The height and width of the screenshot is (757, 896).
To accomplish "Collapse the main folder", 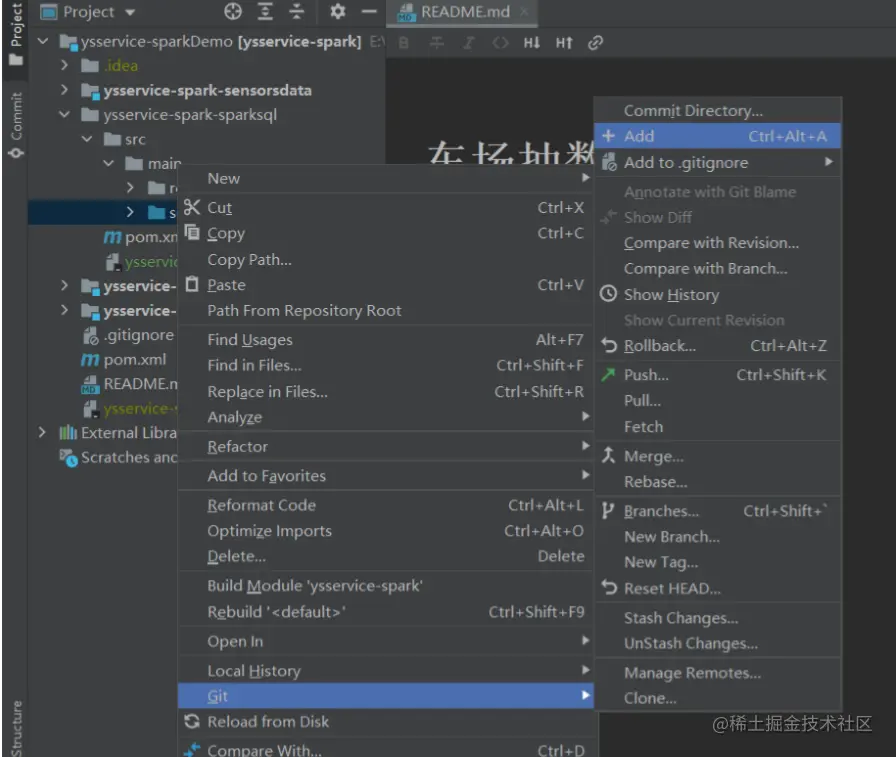I will pyautogui.click(x=109, y=163).
